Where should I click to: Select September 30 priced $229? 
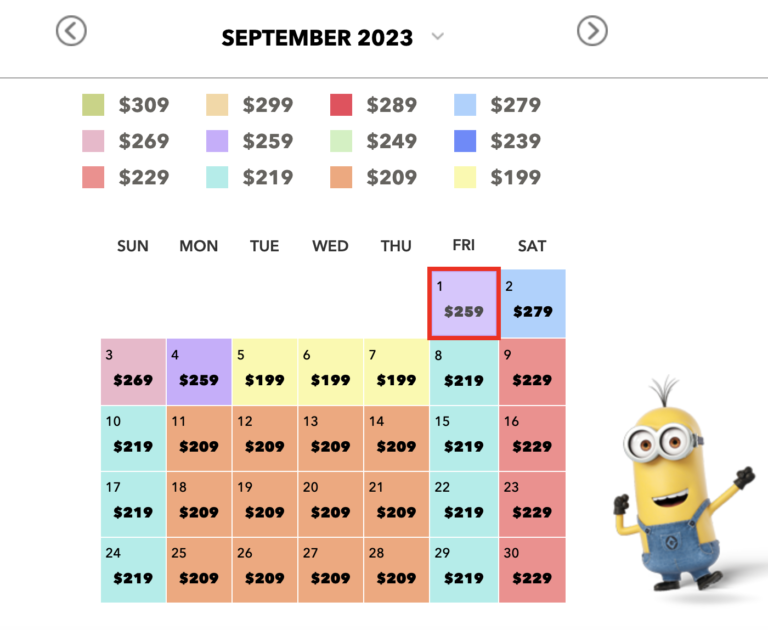tap(532, 570)
